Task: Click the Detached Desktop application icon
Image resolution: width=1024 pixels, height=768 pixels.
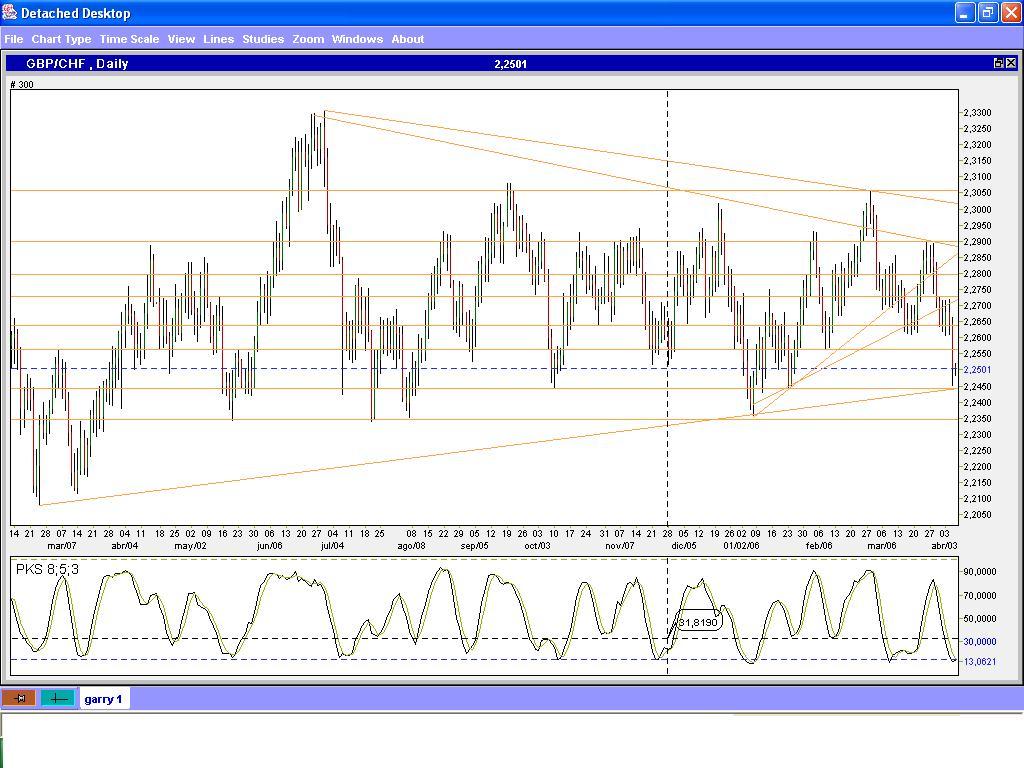Action: point(10,12)
